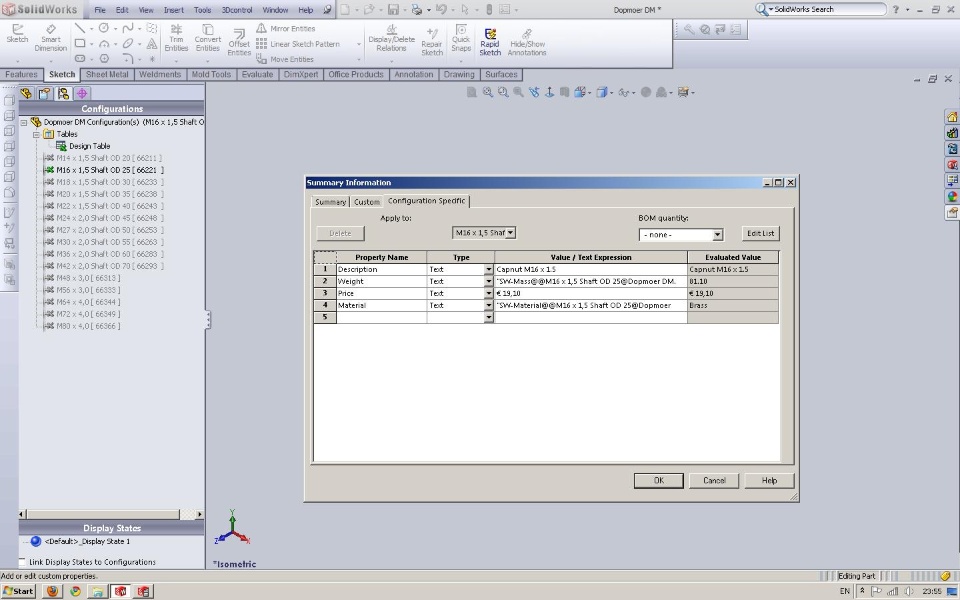Click Linear Sketch Pattern

298,43
